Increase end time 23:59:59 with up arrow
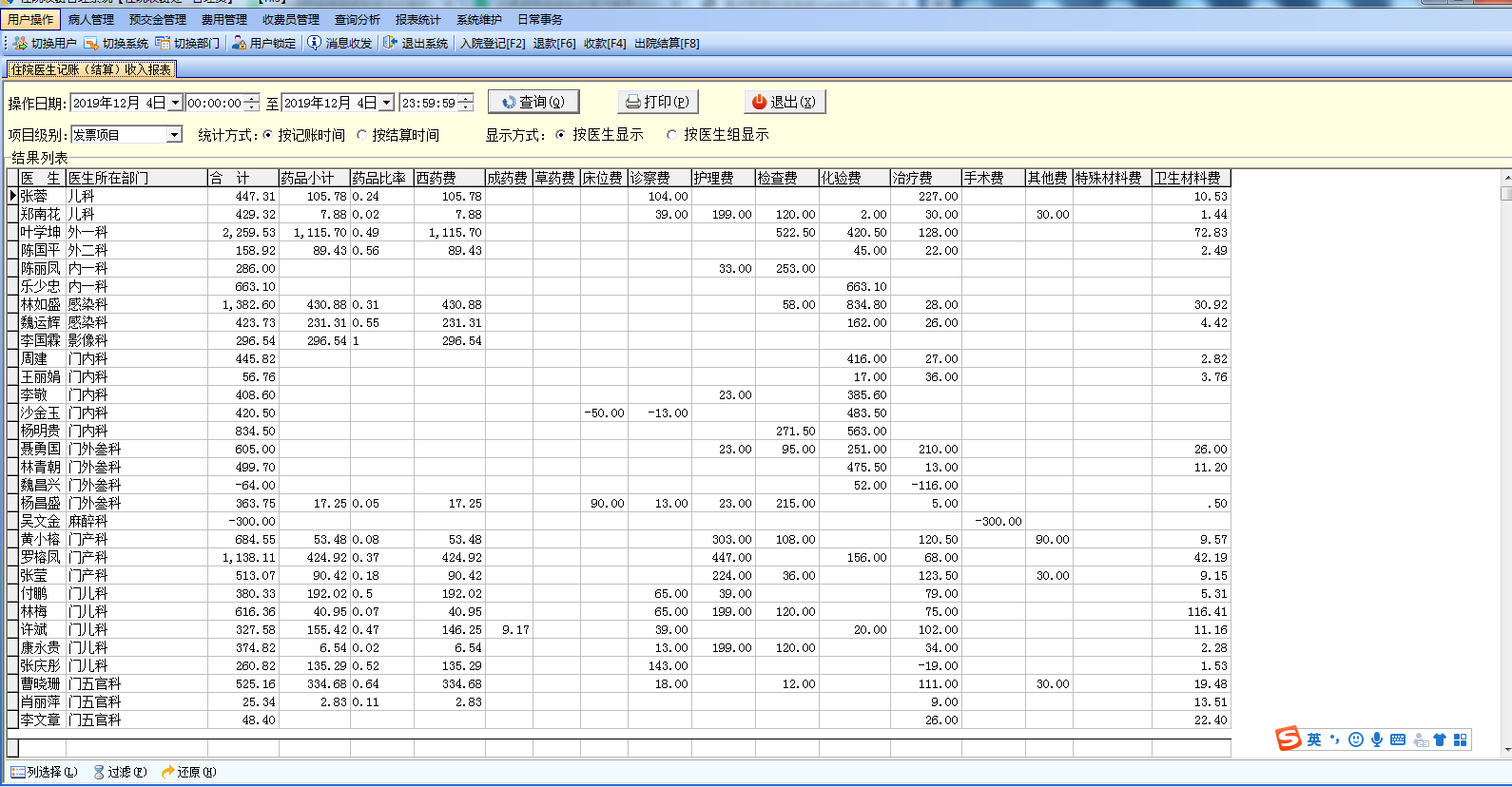Viewport: 1512px width, 787px height. [465, 99]
